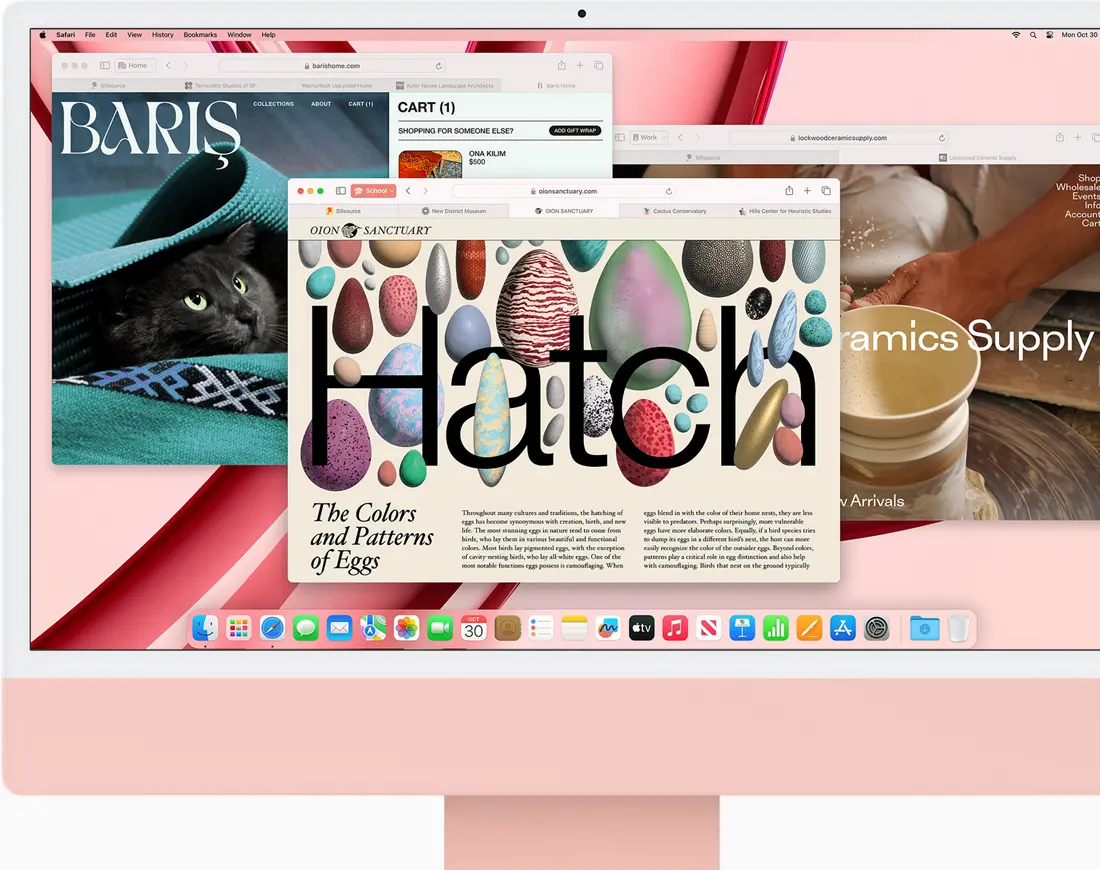Click Events link on Lockwood page
Viewport: 1100px width, 870px height.
1085,196
